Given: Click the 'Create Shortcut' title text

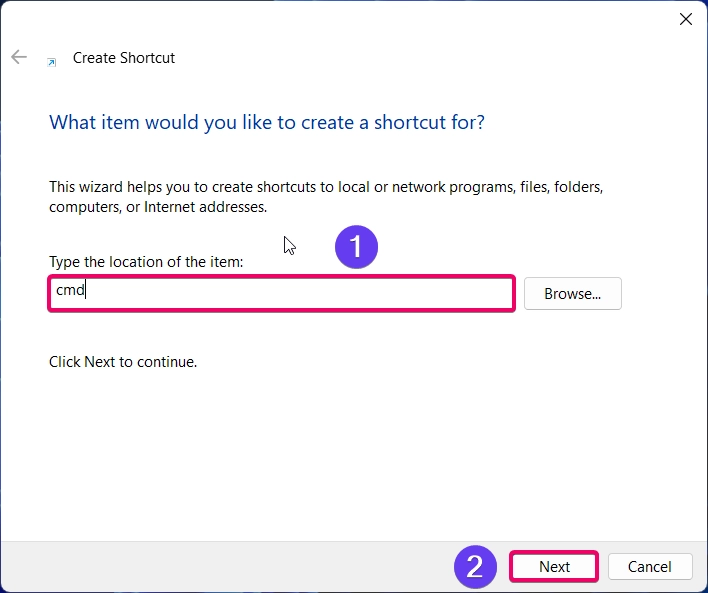Looking at the screenshot, I should click(124, 58).
